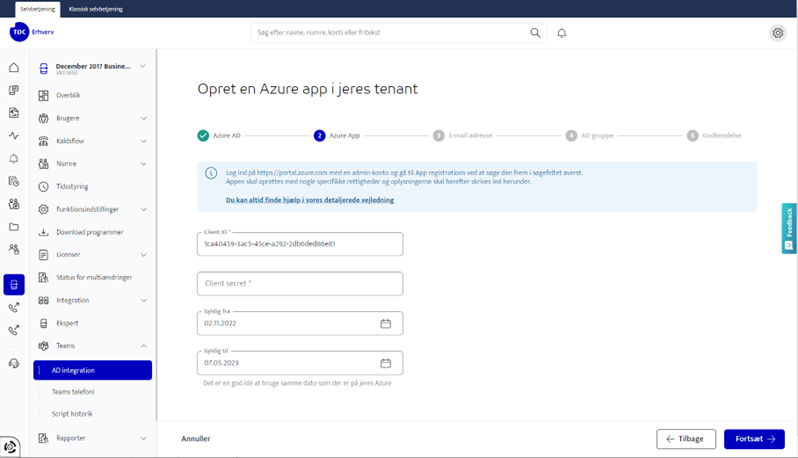Image resolution: width=798 pixels, height=458 pixels.
Task: Click the Ekspert menu label
Action: click(67, 323)
